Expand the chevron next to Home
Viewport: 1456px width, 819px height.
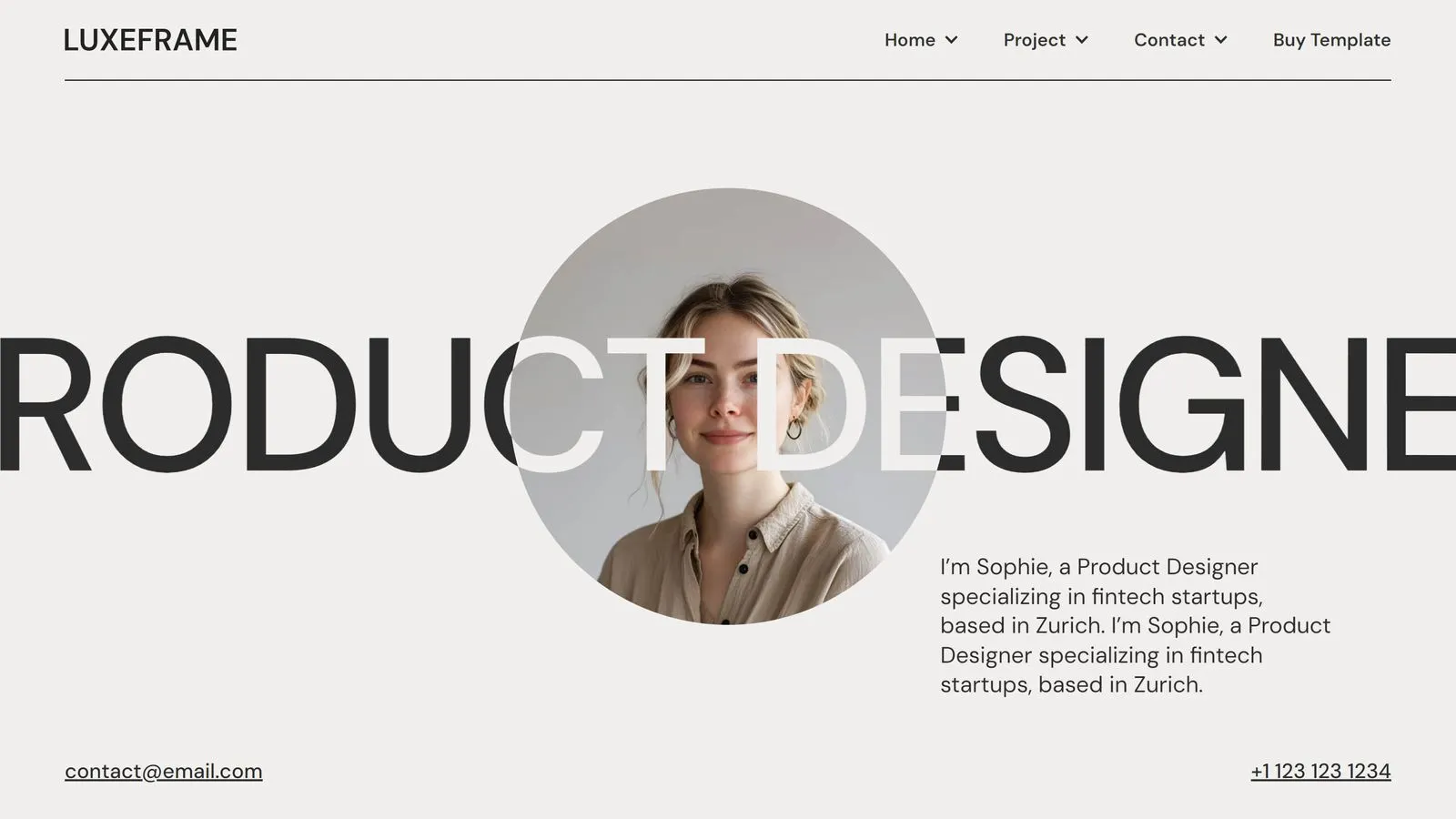click(x=951, y=40)
